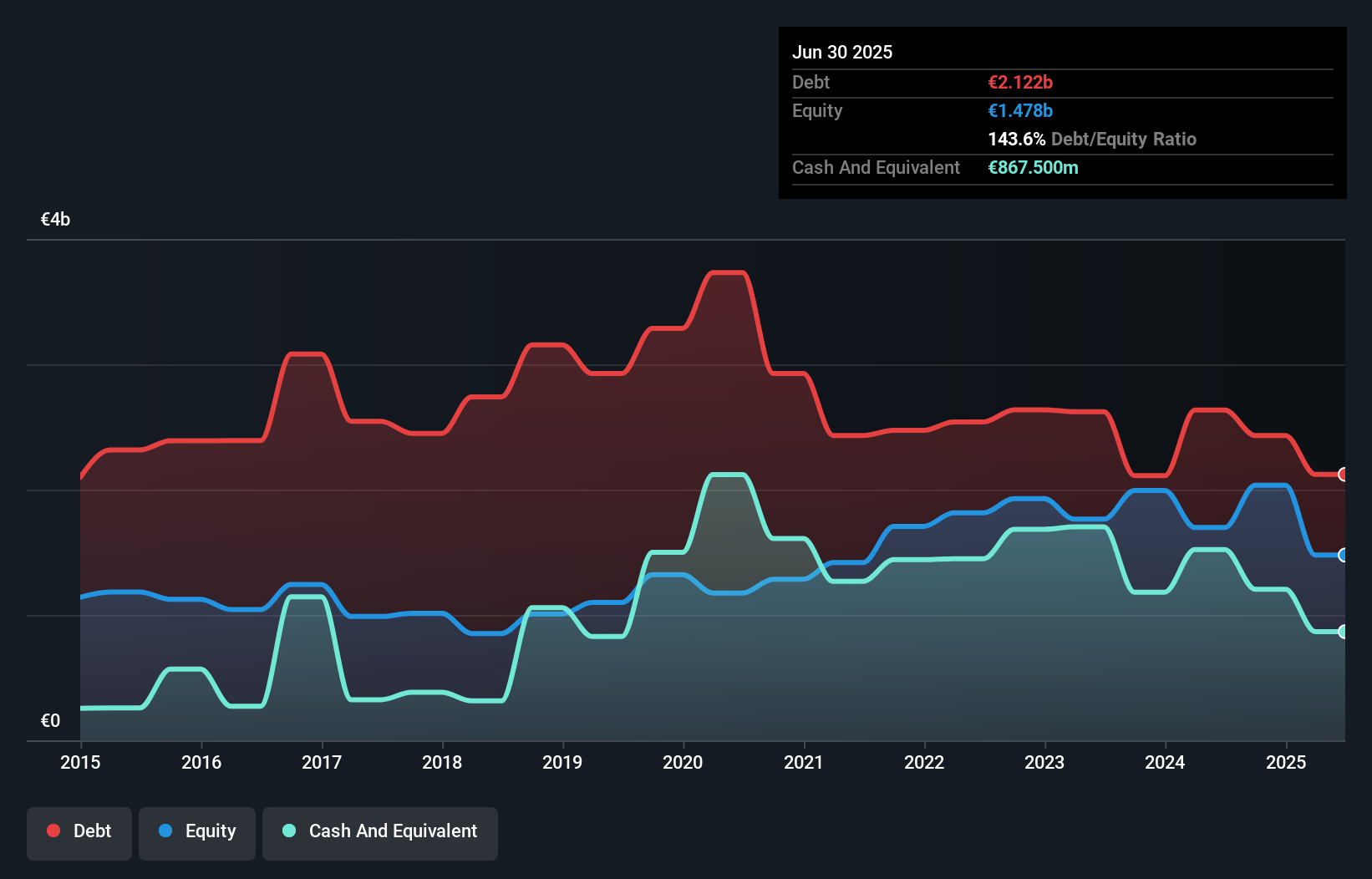The width and height of the screenshot is (1372, 879).
Task: Click the red Debt endpoint marker on chart
Action: (x=1343, y=475)
